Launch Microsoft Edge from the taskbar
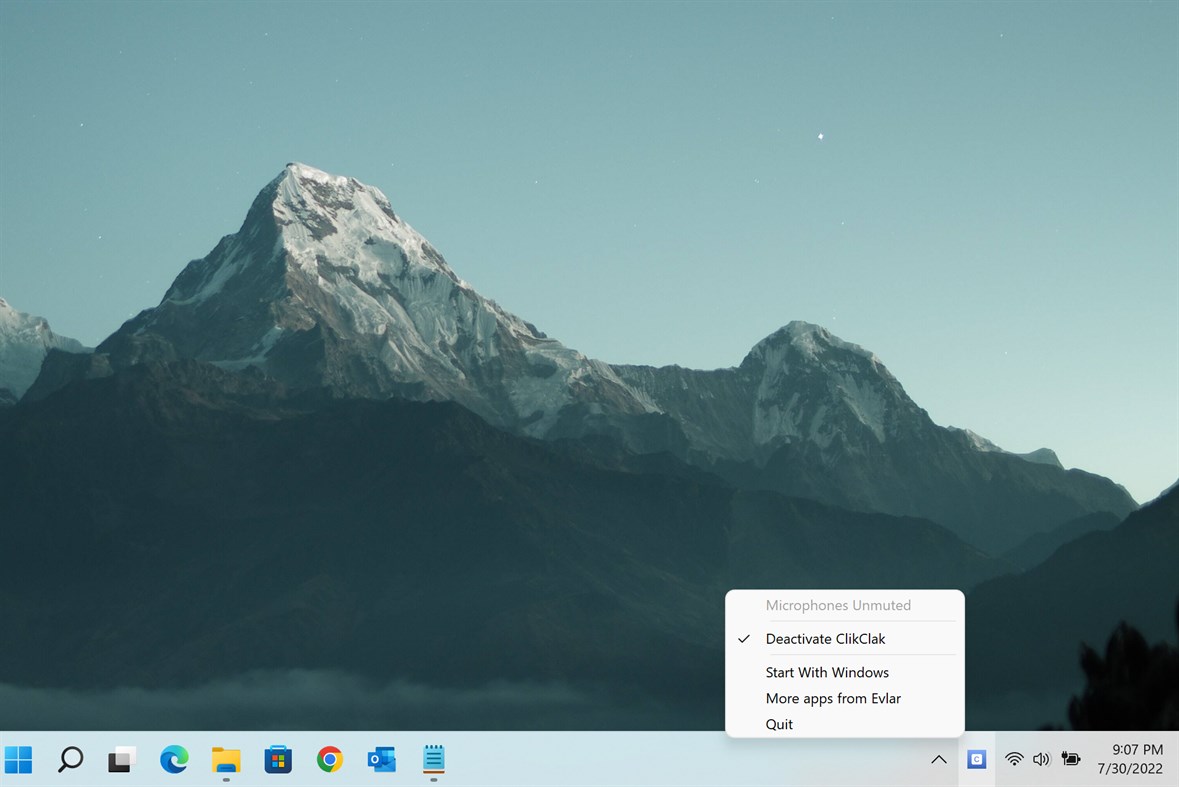This screenshot has height=787, width=1179. pos(174,760)
